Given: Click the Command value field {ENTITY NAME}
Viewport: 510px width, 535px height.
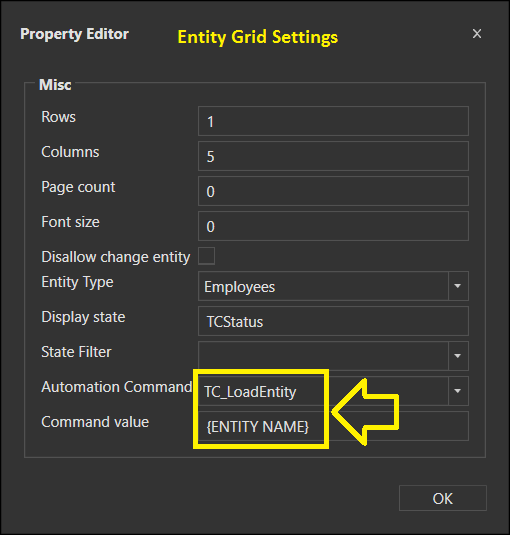Looking at the screenshot, I should (333, 426).
